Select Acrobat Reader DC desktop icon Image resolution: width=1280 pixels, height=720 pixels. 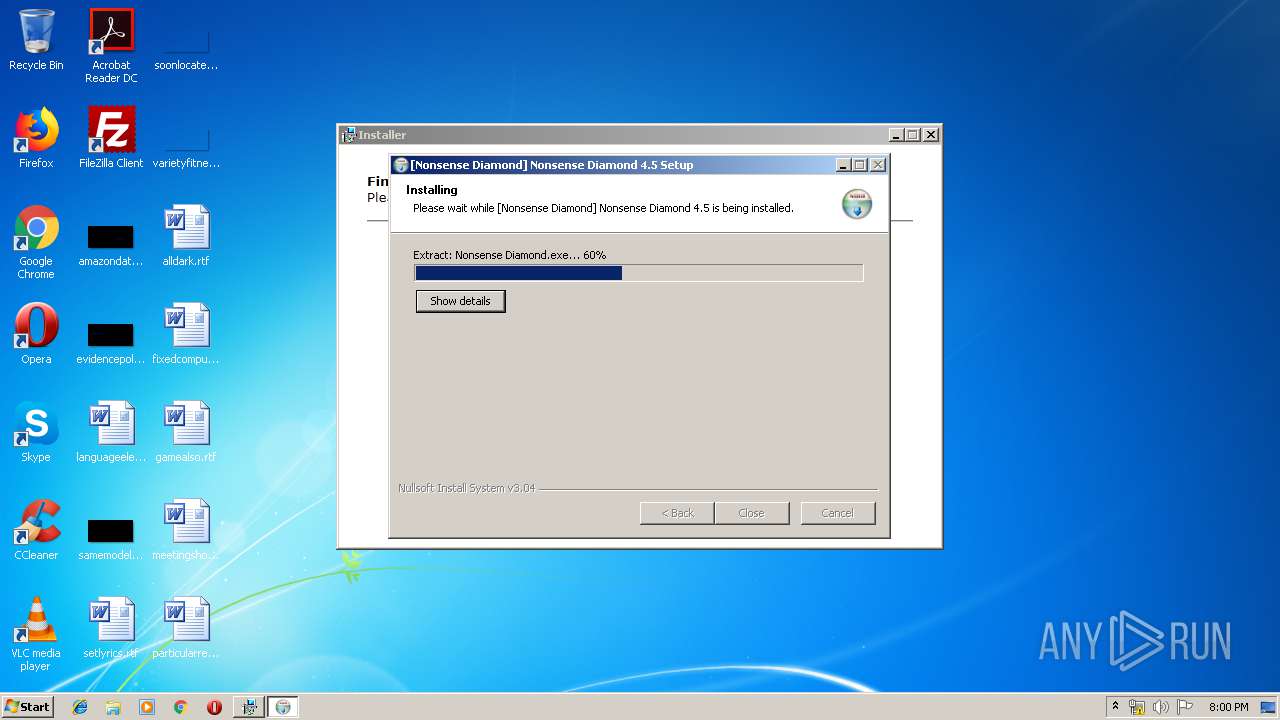(111, 46)
